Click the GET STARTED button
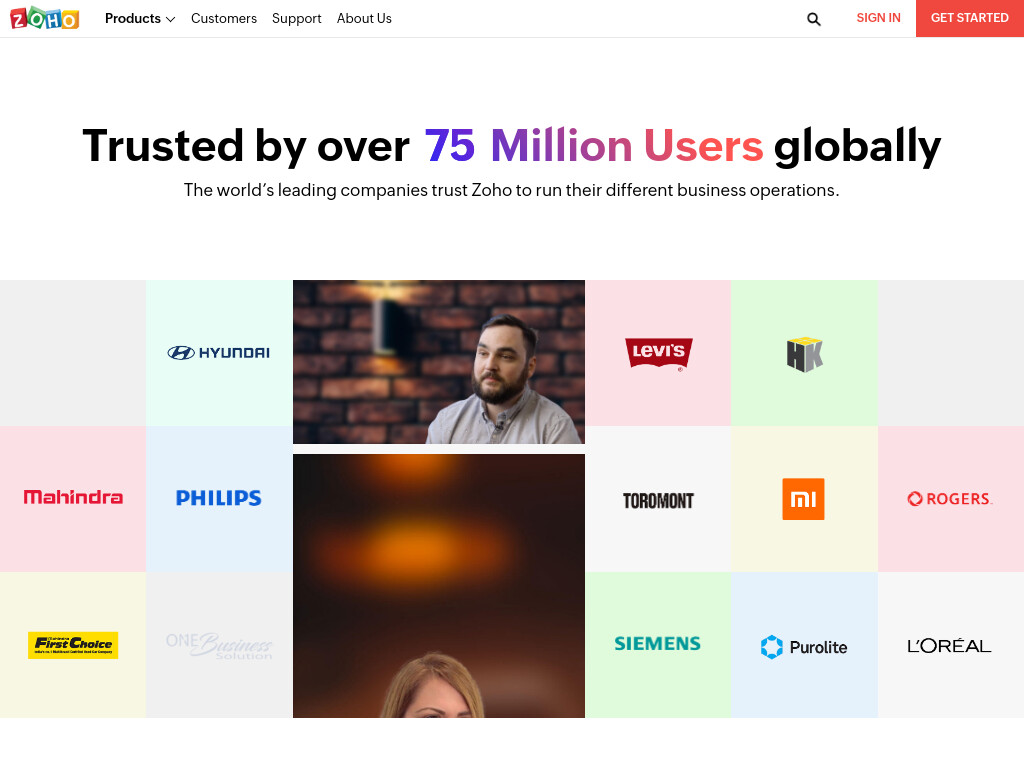The width and height of the screenshot is (1024, 768). [x=970, y=18]
